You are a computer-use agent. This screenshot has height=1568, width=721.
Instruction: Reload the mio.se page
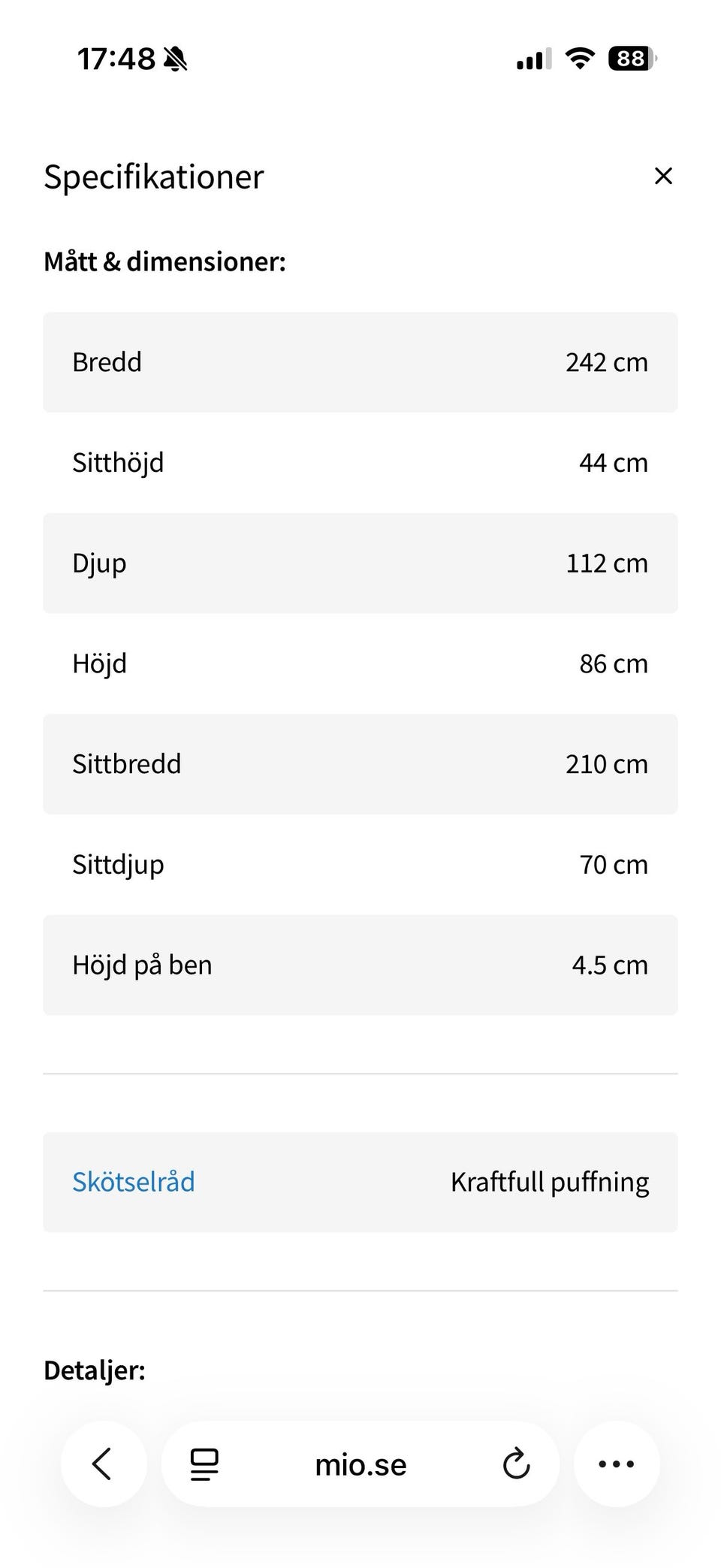coord(516,1464)
